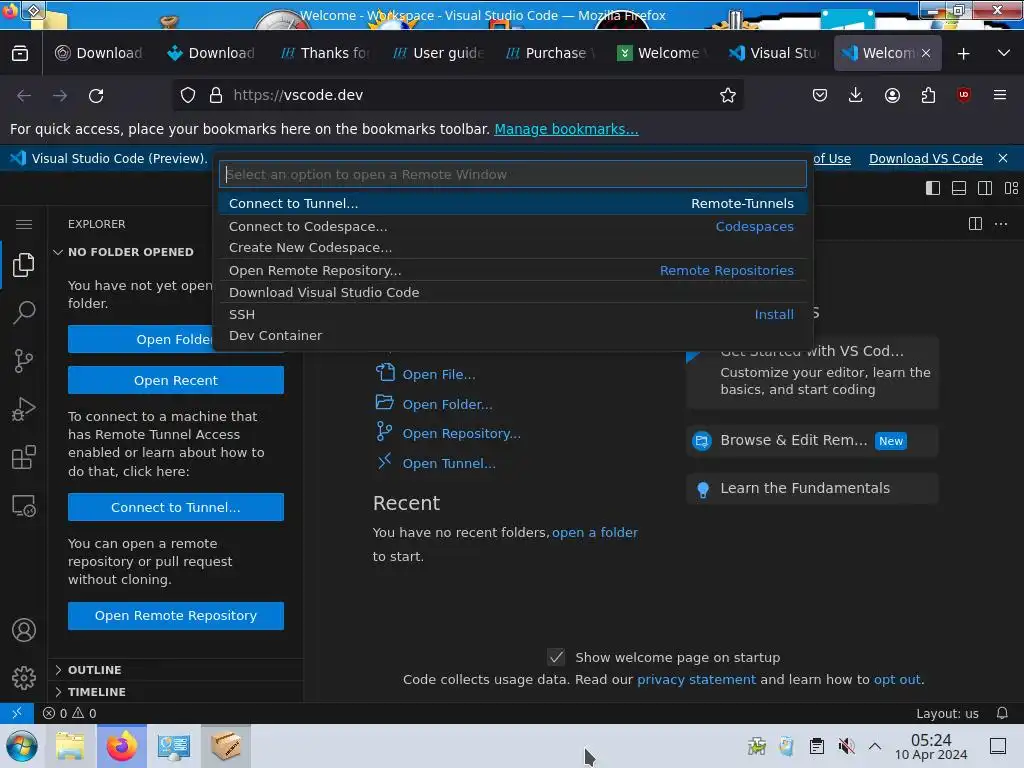
Task: Click Manage bookmarks... link
Action: (566, 129)
